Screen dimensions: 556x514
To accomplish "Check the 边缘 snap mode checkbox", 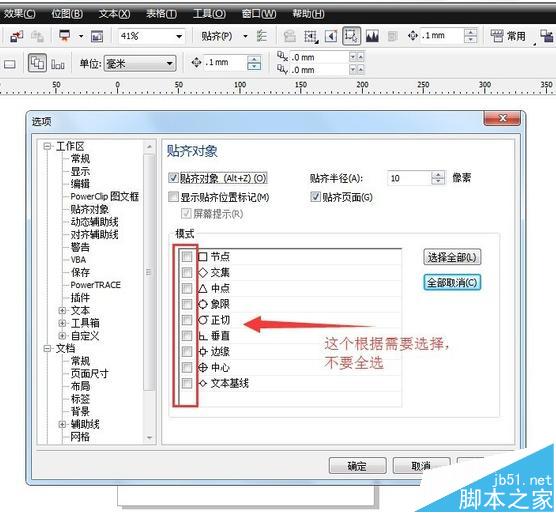I will 187,352.
